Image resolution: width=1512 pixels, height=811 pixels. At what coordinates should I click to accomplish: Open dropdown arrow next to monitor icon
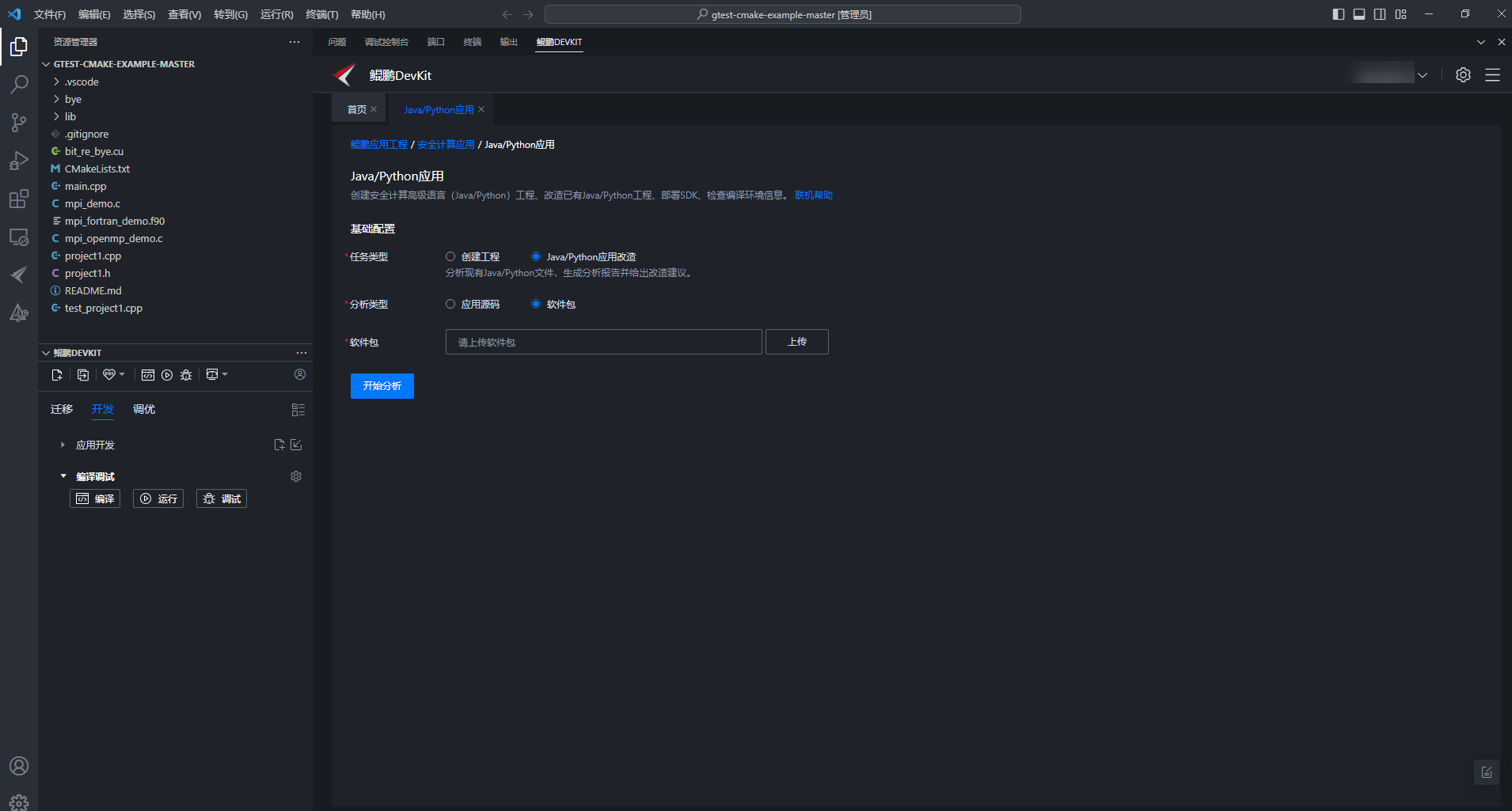pyautogui.click(x=225, y=374)
